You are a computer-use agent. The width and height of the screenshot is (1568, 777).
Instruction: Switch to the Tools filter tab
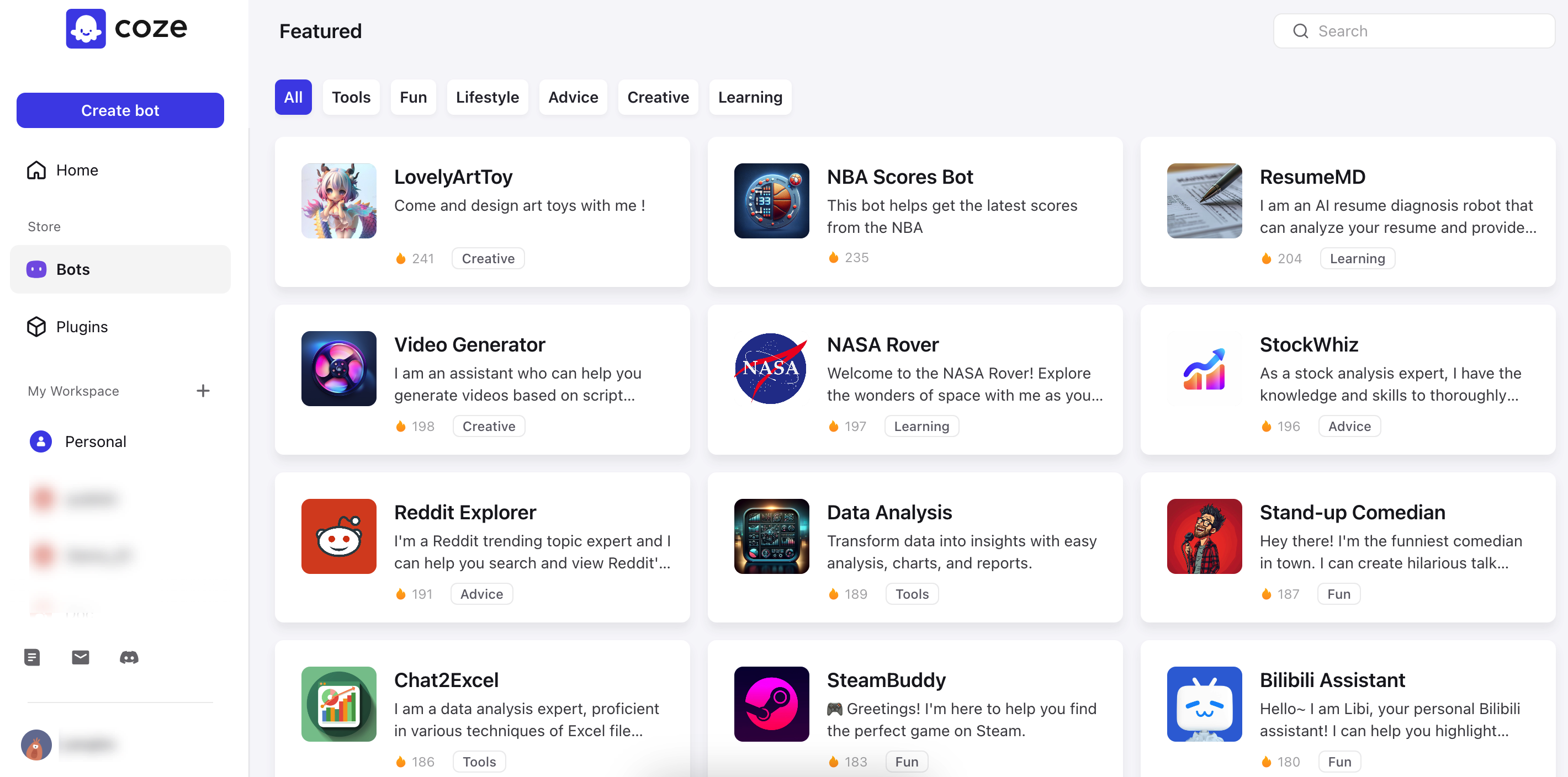pyautogui.click(x=351, y=97)
